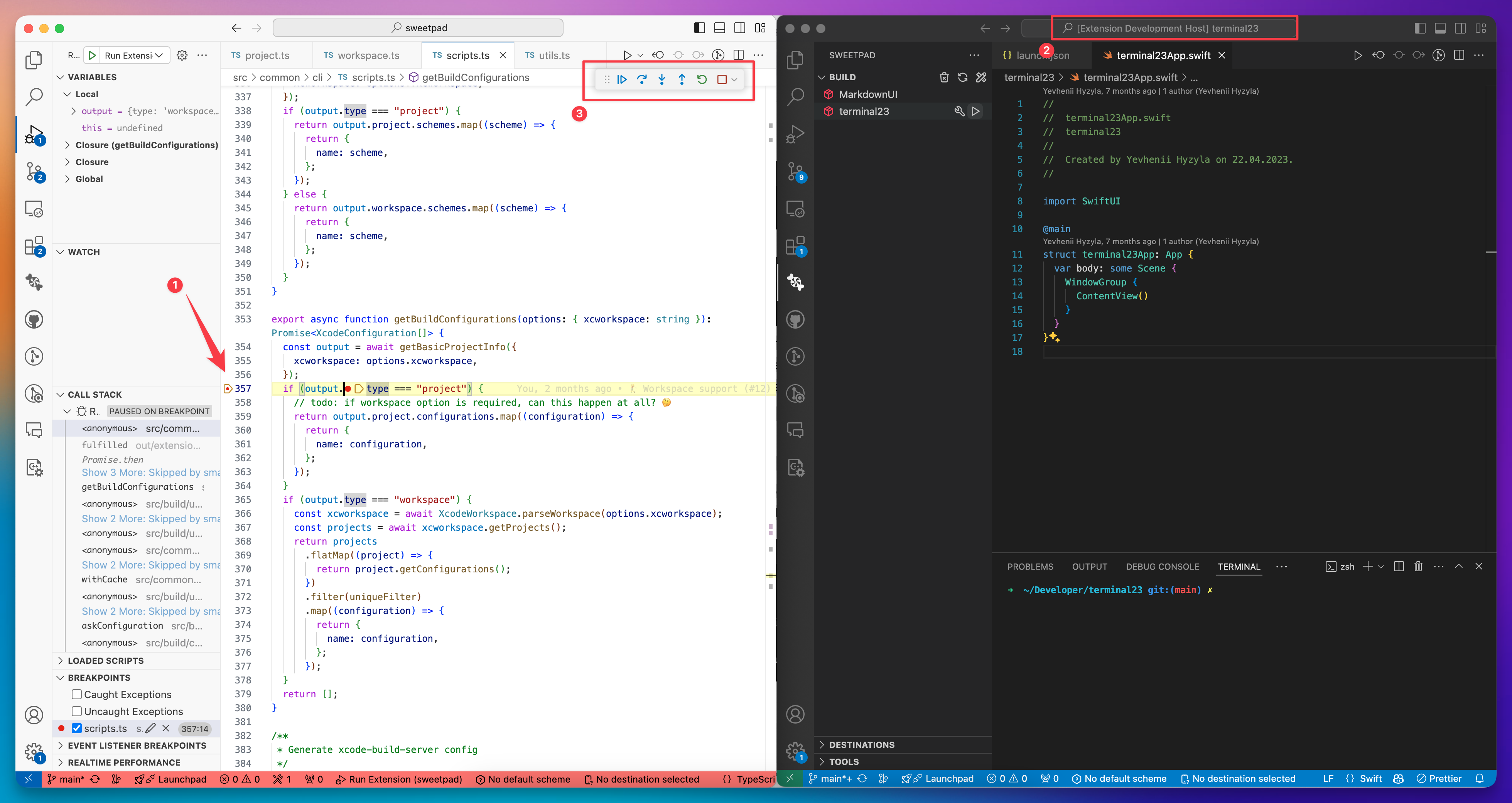
Task: Click the build wrench icon for terminal23
Action: (x=959, y=111)
